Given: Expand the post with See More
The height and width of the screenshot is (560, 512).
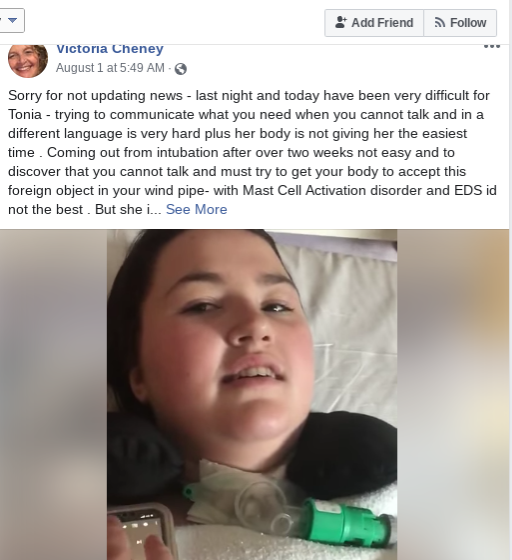Looking at the screenshot, I should click(196, 209).
